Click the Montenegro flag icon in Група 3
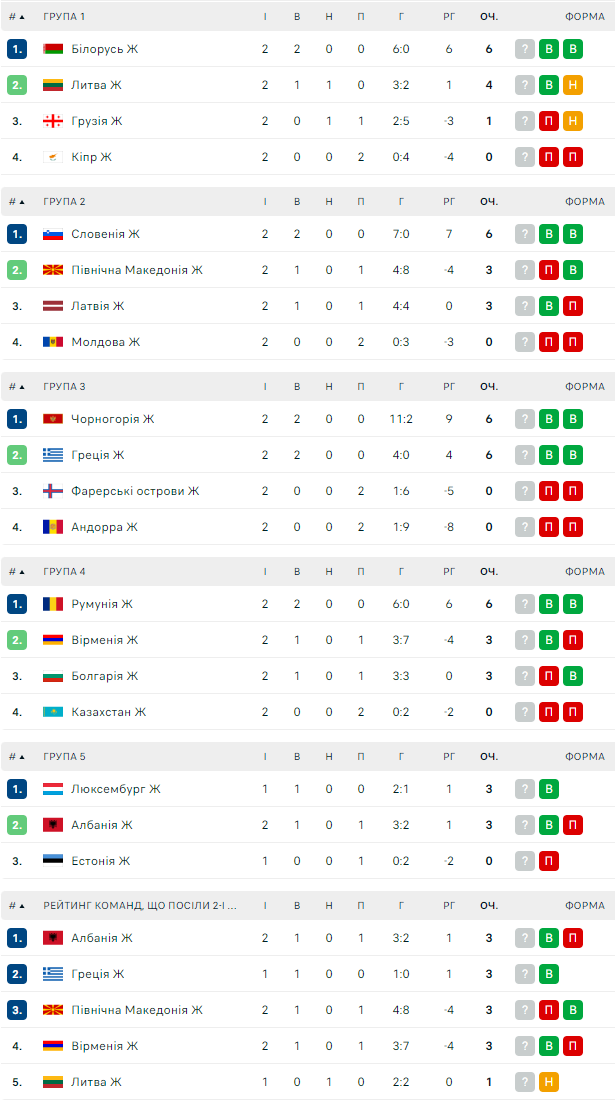 coord(53,419)
